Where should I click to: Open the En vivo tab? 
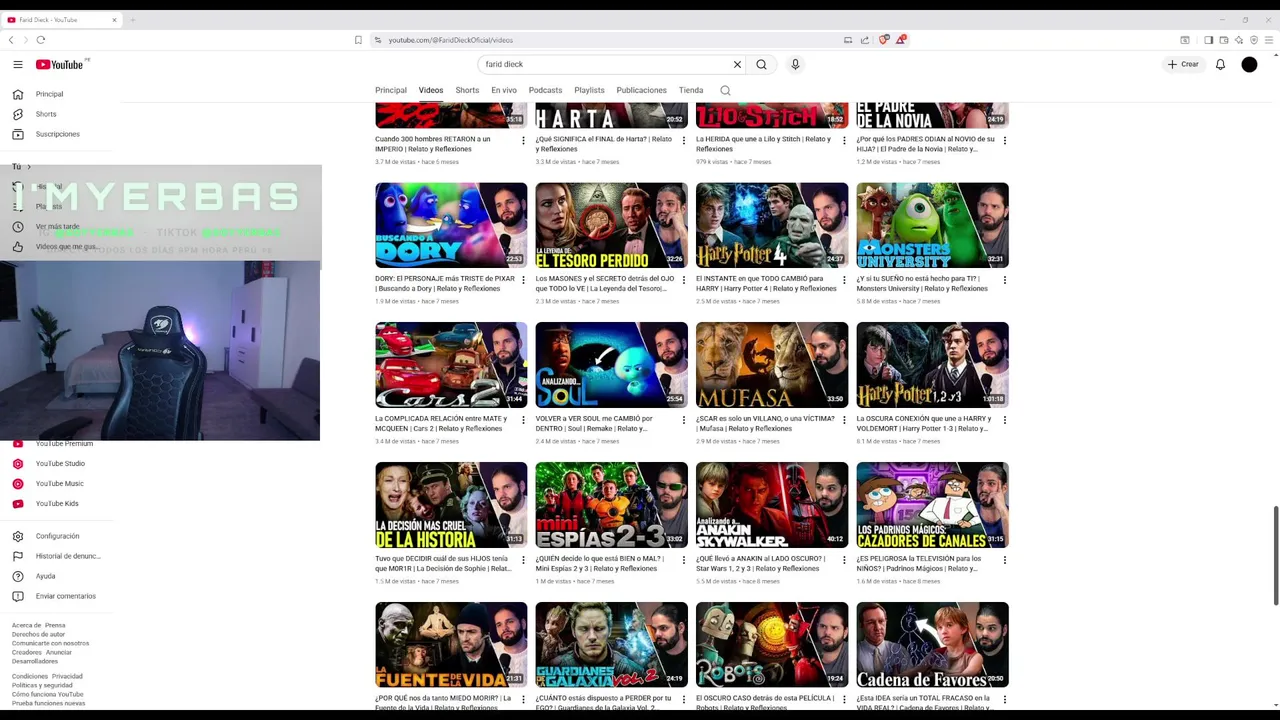pyautogui.click(x=504, y=90)
